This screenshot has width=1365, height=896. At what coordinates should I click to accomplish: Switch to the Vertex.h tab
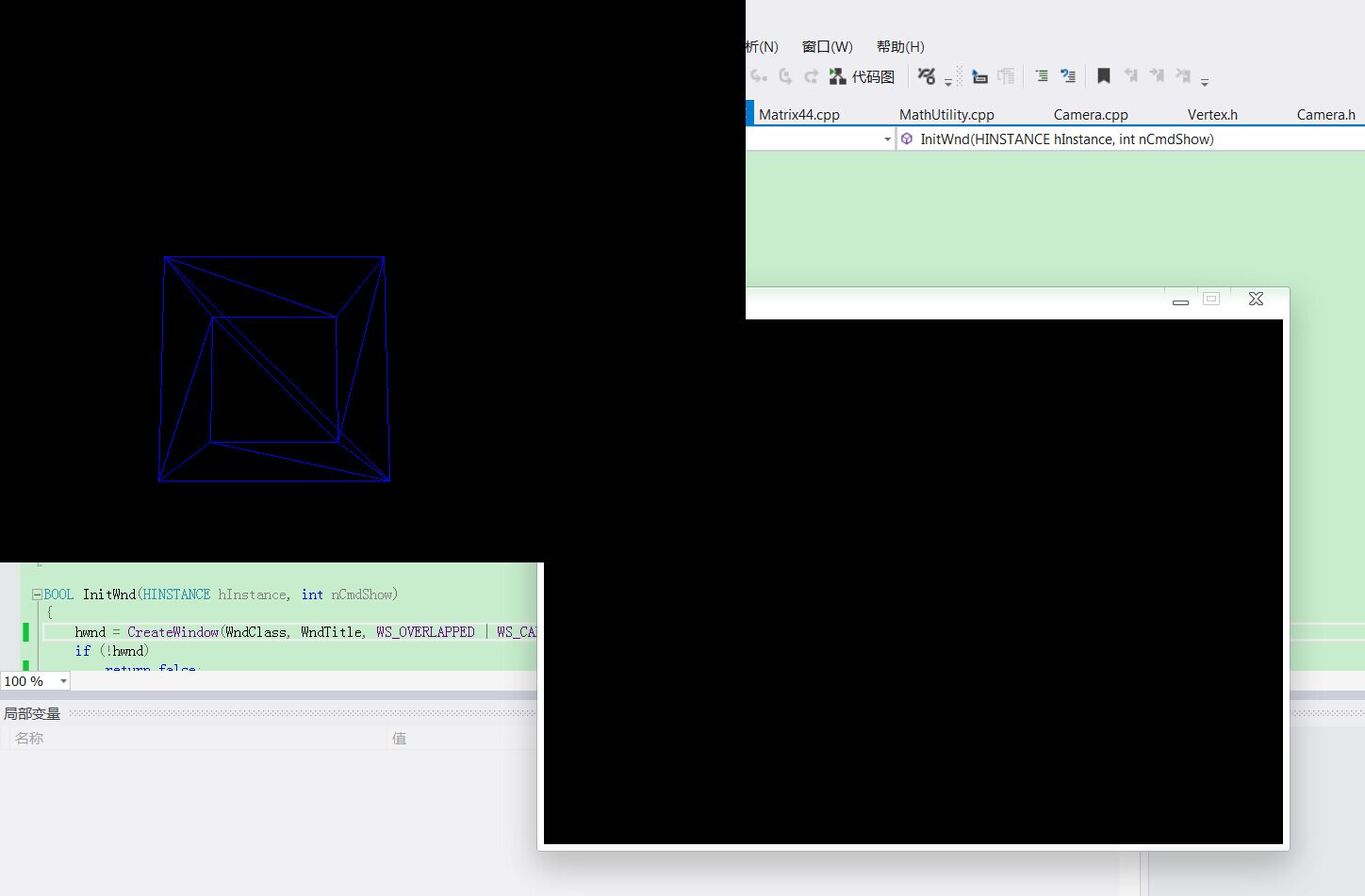[1212, 114]
